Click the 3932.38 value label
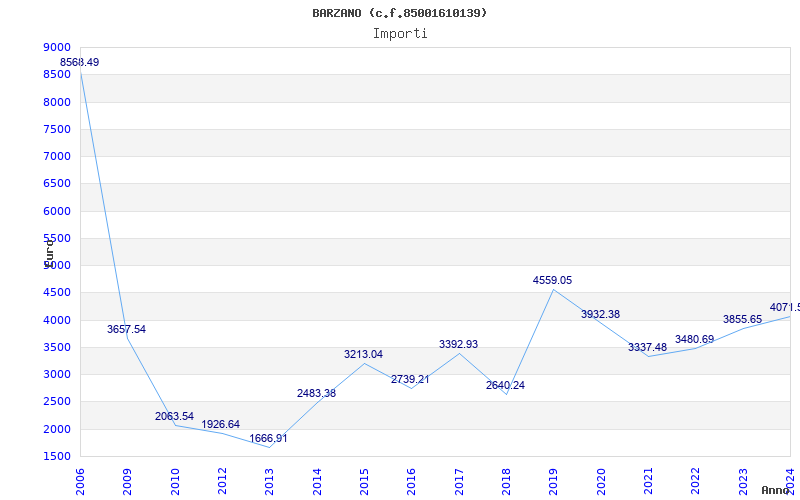800x500 pixels. [x=600, y=314]
